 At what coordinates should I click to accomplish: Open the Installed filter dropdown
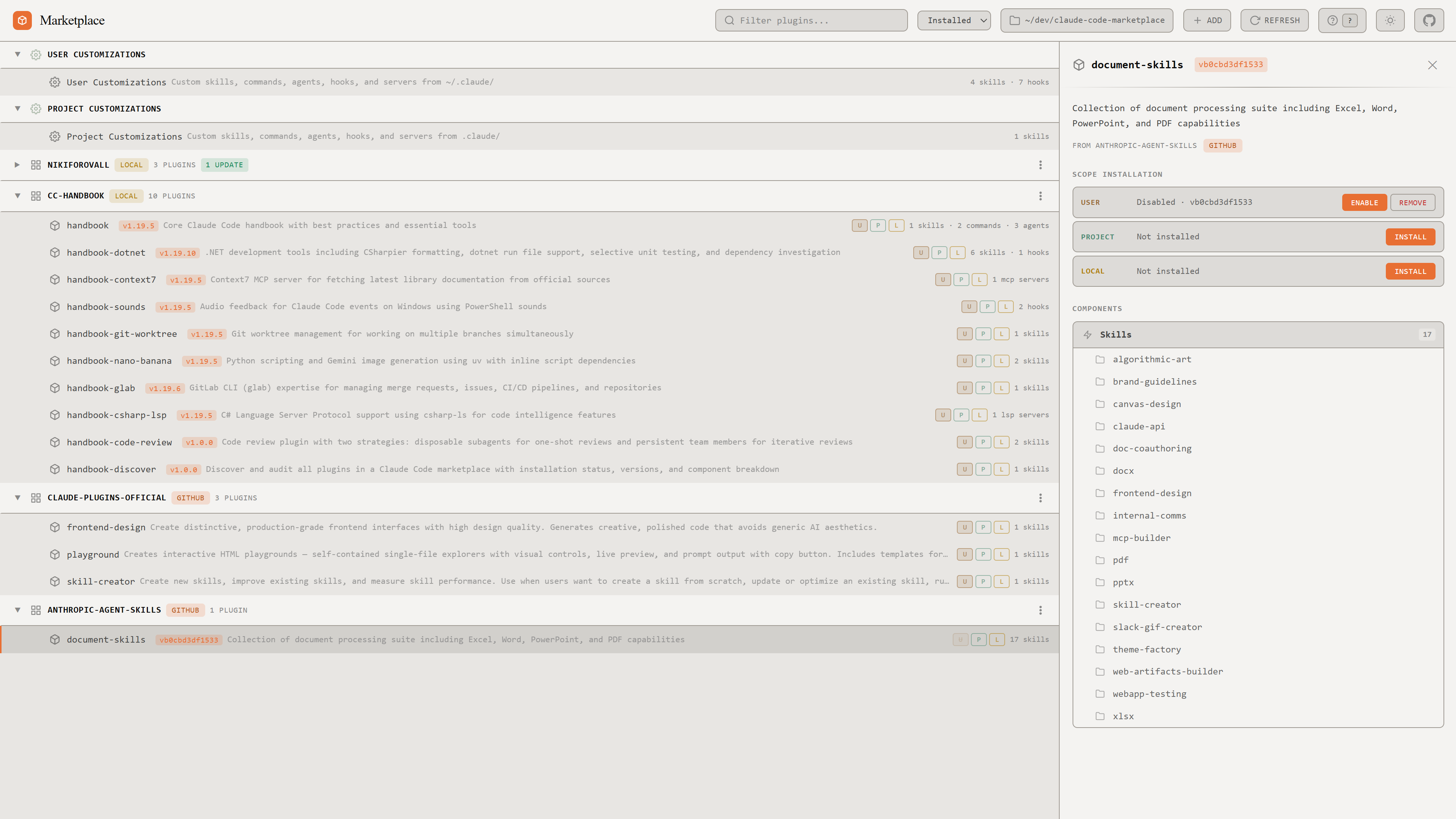tap(953, 20)
